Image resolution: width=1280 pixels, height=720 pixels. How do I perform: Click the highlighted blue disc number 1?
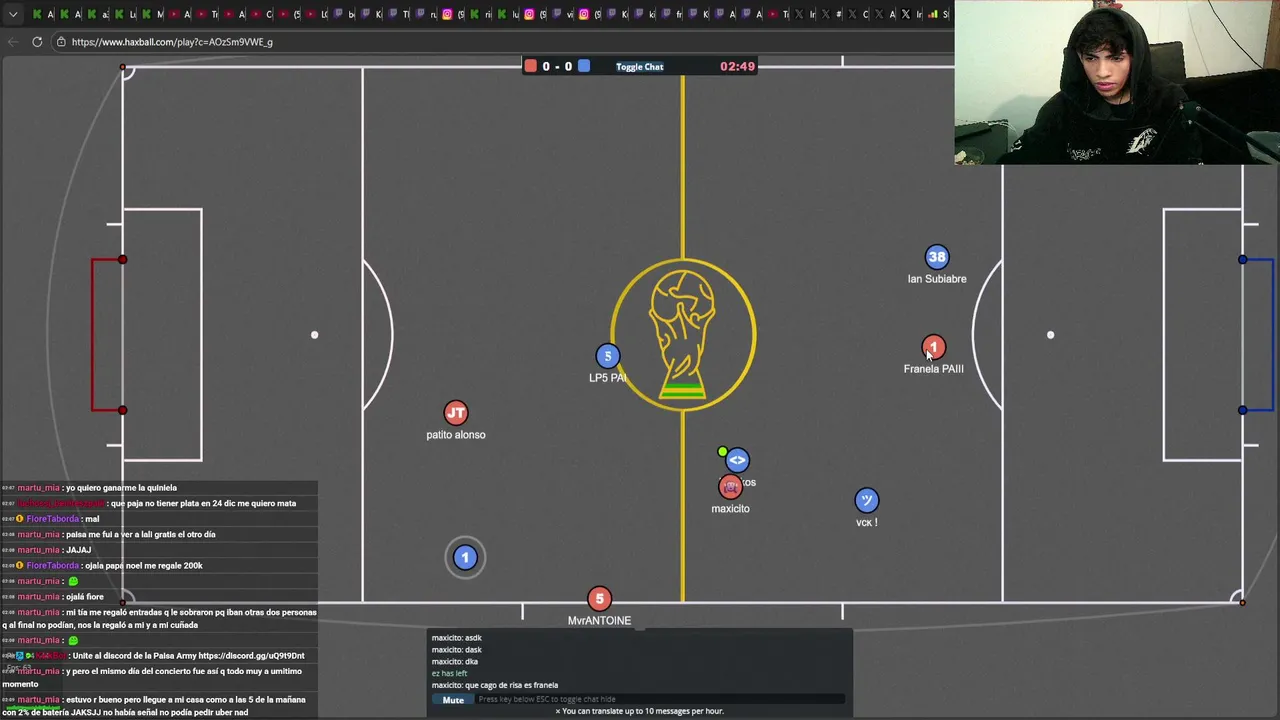tap(465, 557)
